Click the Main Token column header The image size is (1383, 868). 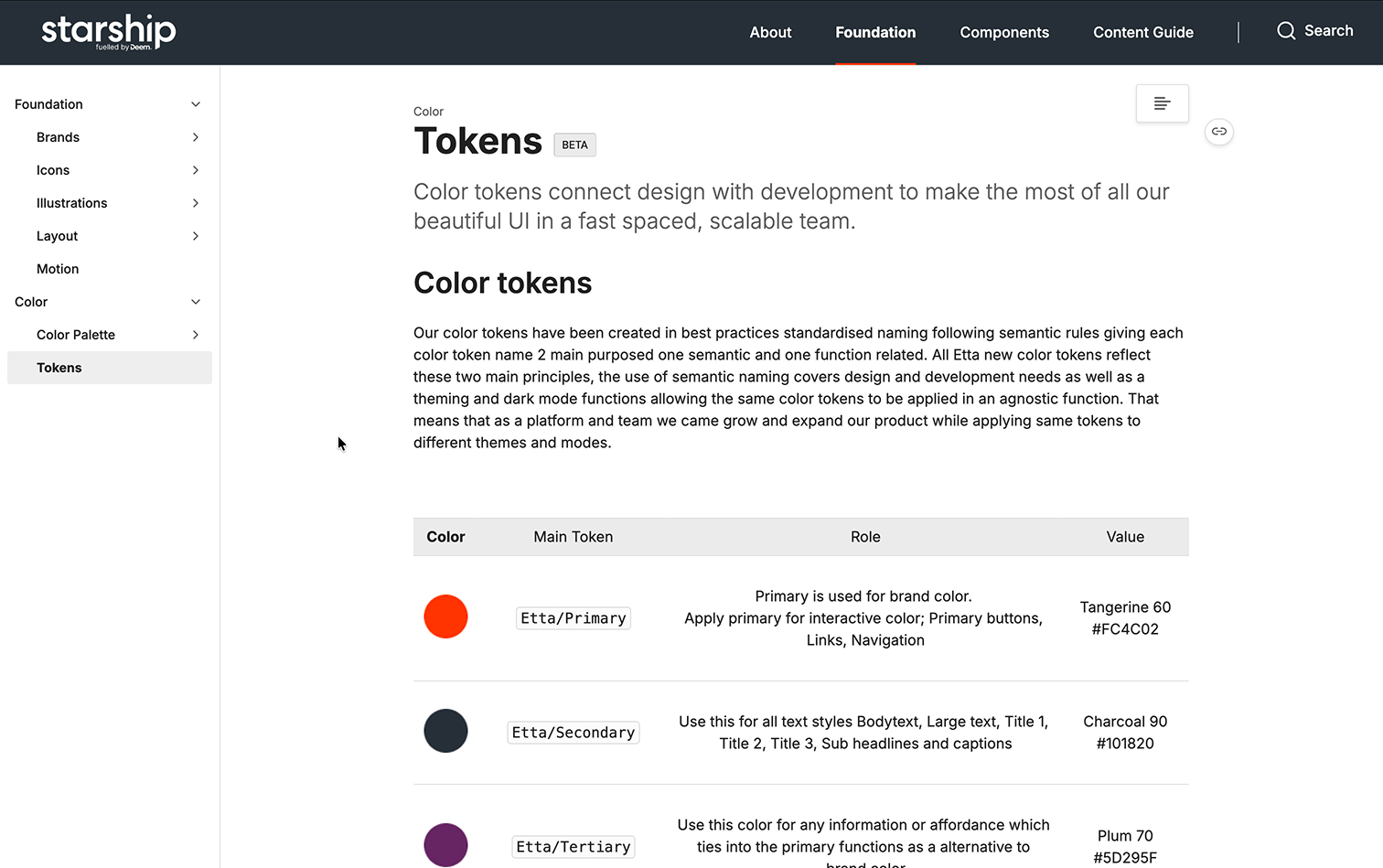(x=574, y=537)
